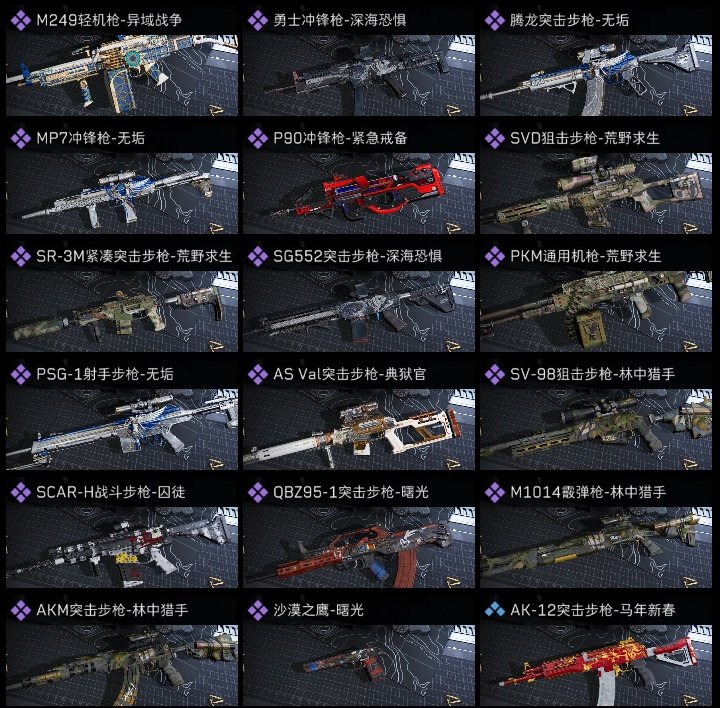
Task: Select the QBZ95-1突击步枪-曙光 weapon image
Action: (x=359, y=547)
